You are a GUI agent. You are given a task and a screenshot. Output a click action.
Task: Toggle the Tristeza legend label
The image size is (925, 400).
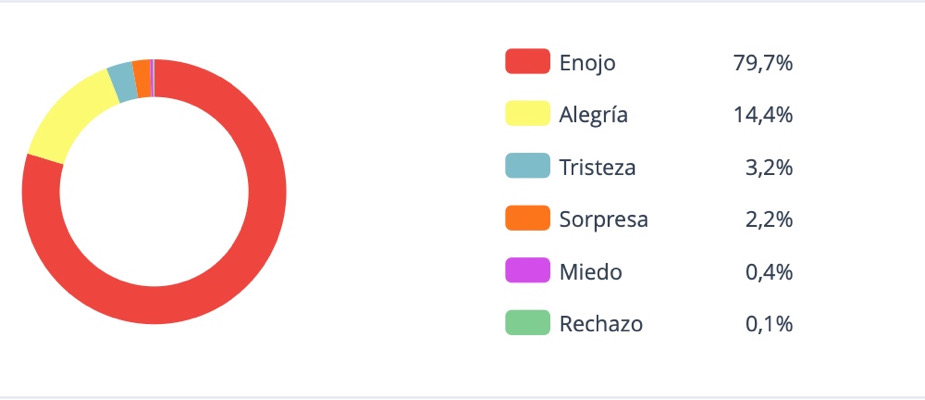598,167
